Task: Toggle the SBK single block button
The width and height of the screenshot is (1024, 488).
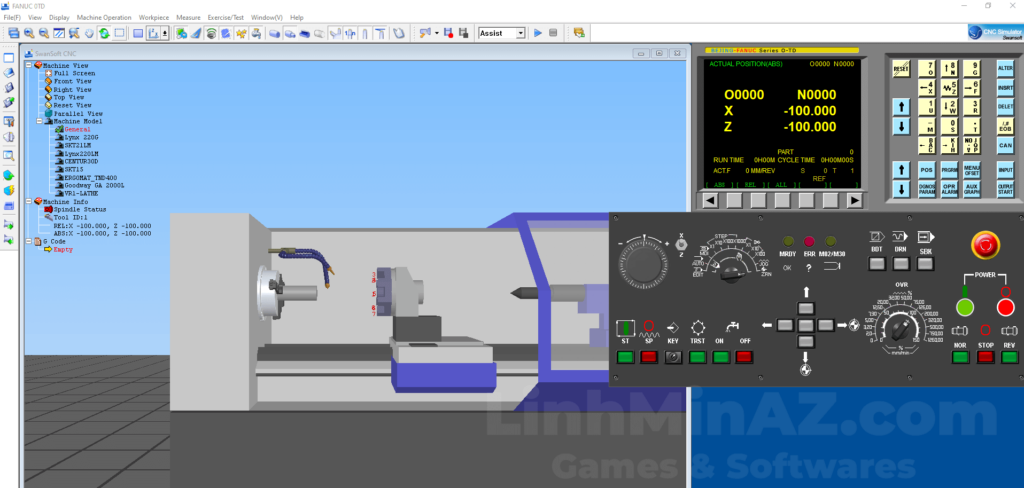Action: click(x=925, y=263)
